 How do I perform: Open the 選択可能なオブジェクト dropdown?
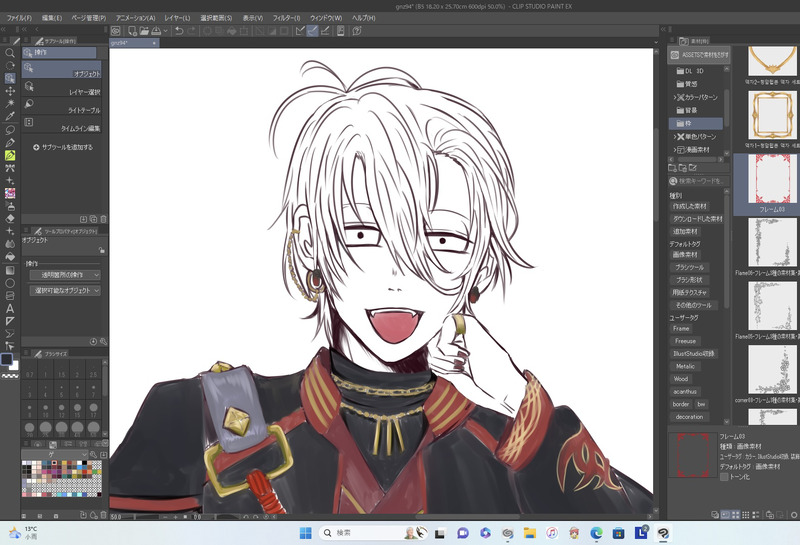pyautogui.click(x=65, y=290)
